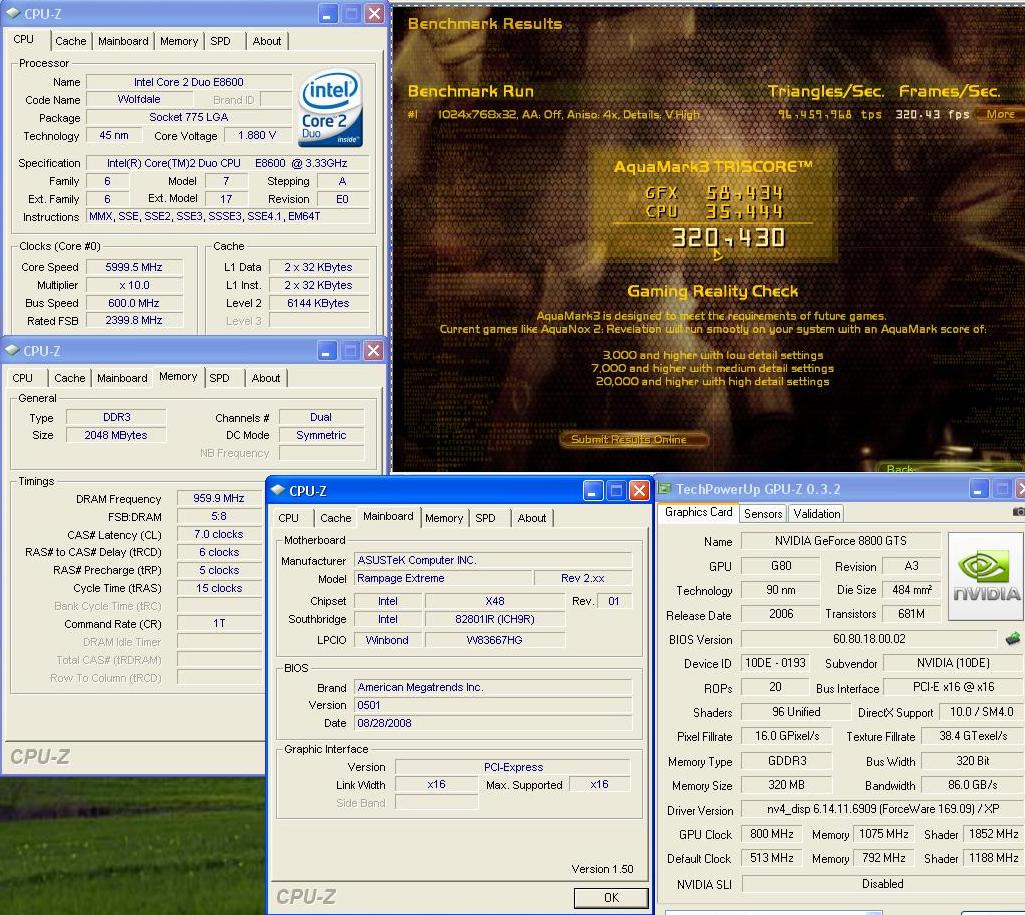Minimize the GPU-Z window
1025x915 pixels.
(x=979, y=489)
